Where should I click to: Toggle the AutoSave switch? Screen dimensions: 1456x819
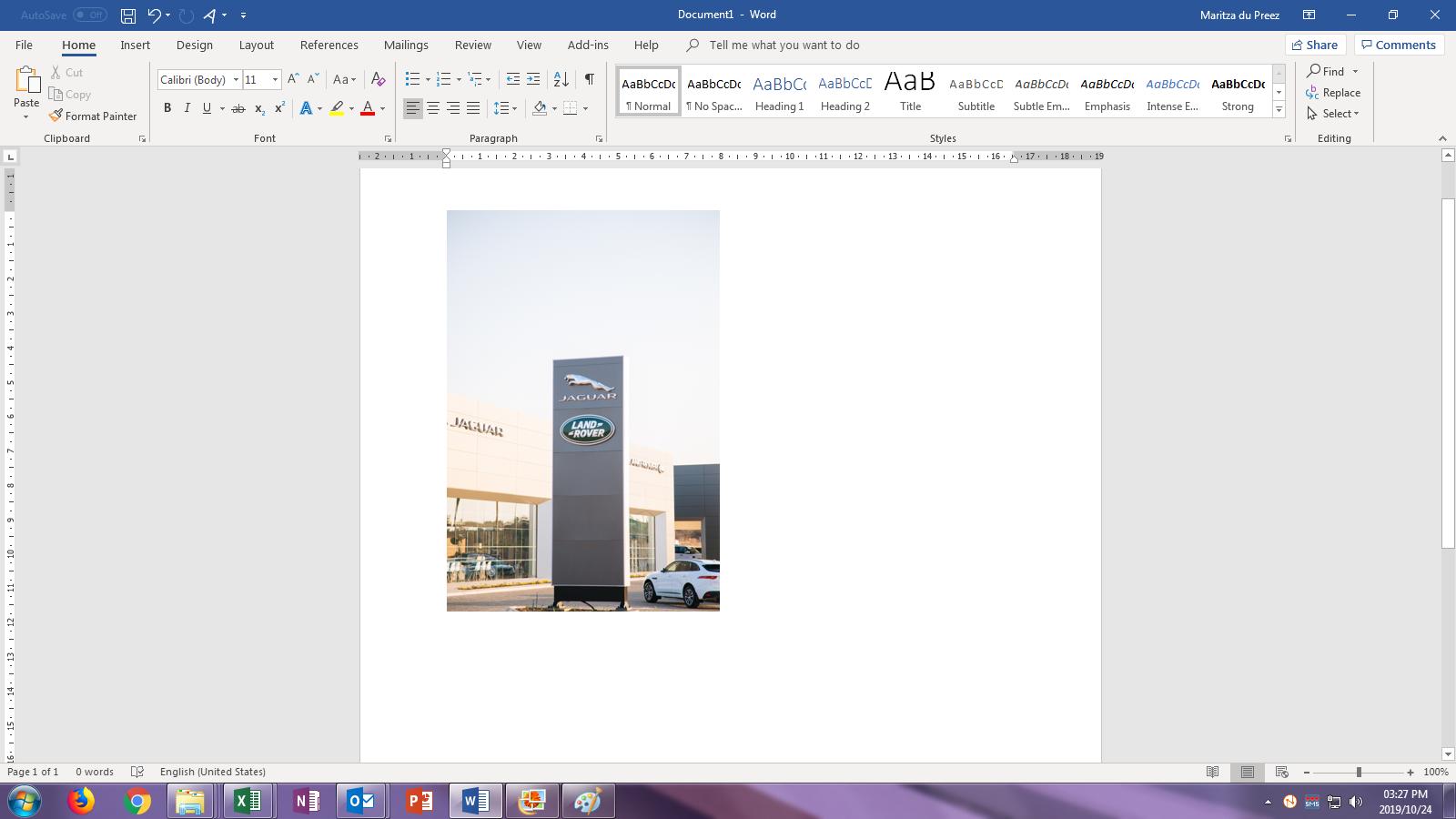[x=90, y=15]
